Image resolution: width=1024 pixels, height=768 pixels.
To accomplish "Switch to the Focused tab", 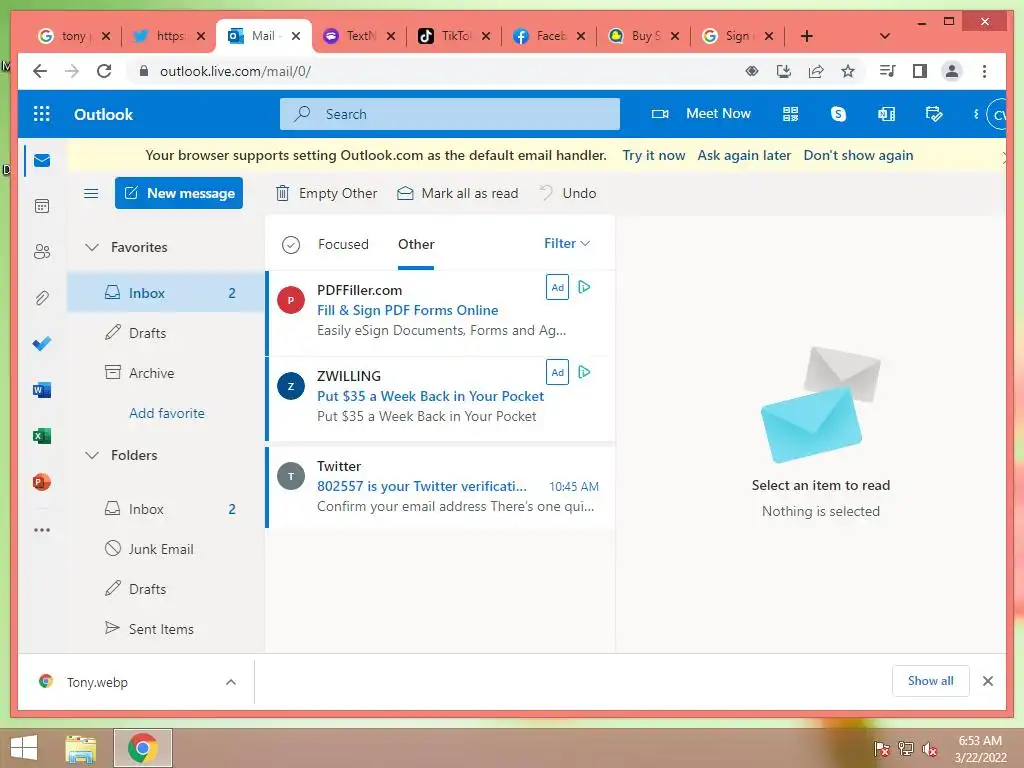I will pyautogui.click(x=343, y=244).
